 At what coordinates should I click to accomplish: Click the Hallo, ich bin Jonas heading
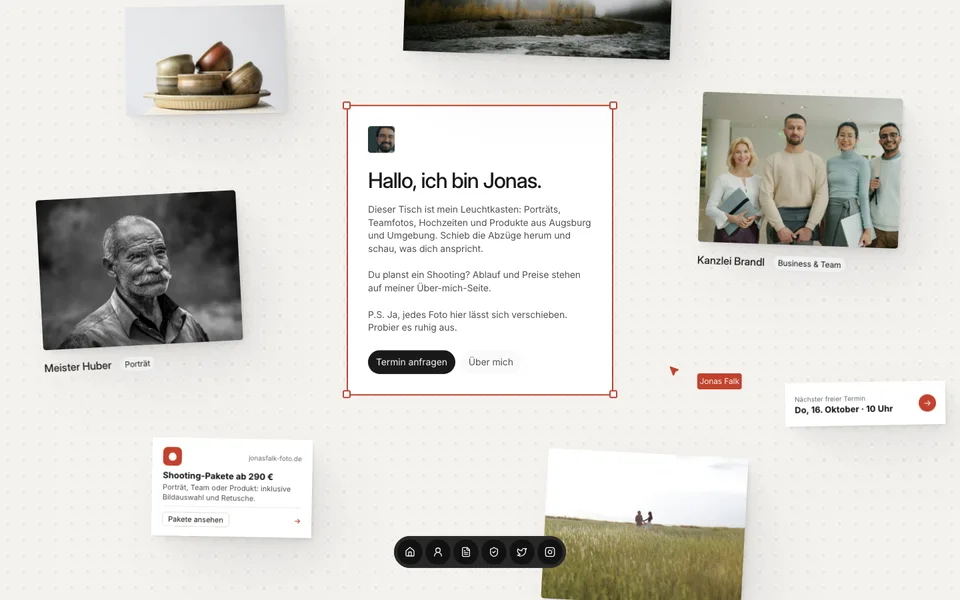pyautogui.click(x=454, y=181)
